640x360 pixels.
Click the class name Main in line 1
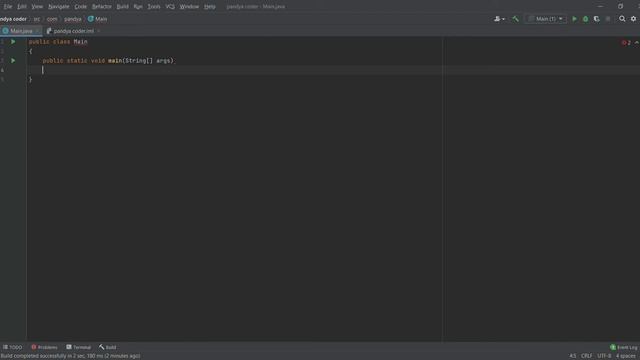tap(80, 42)
